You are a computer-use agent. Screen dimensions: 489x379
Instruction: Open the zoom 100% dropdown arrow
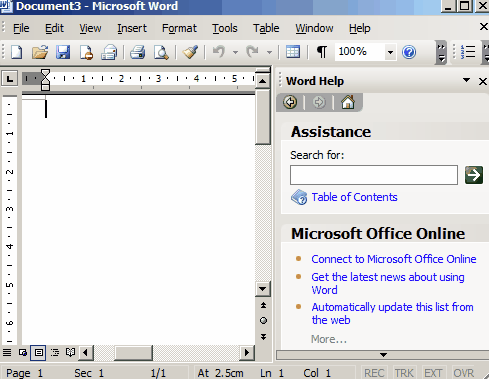(x=390, y=52)
